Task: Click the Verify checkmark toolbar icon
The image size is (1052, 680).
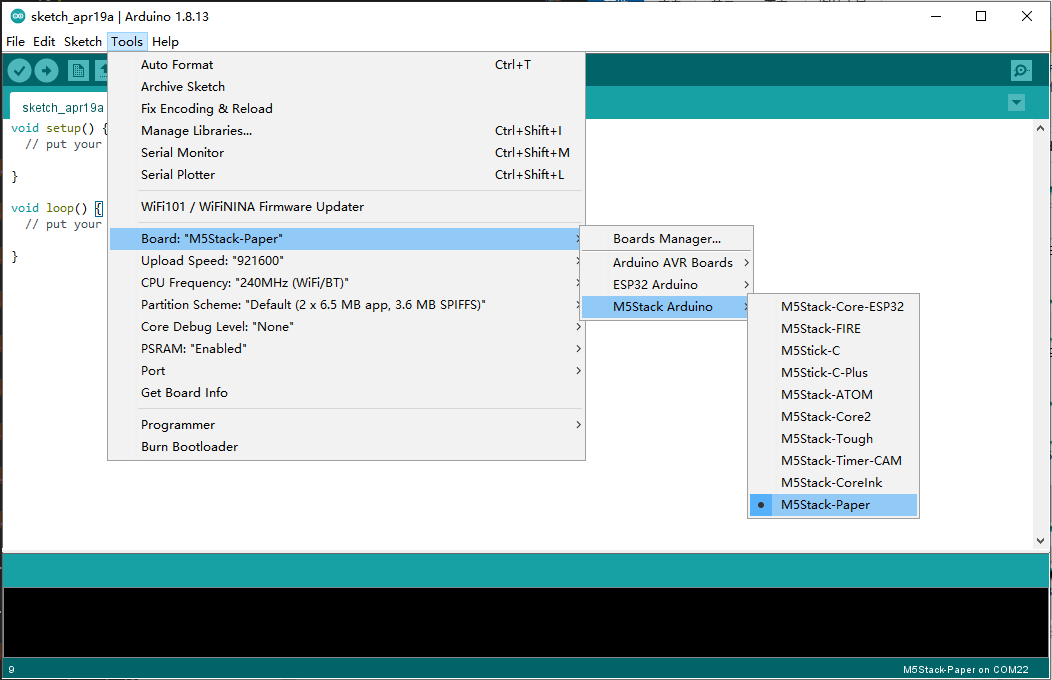Action: click(x=19, y=70)
